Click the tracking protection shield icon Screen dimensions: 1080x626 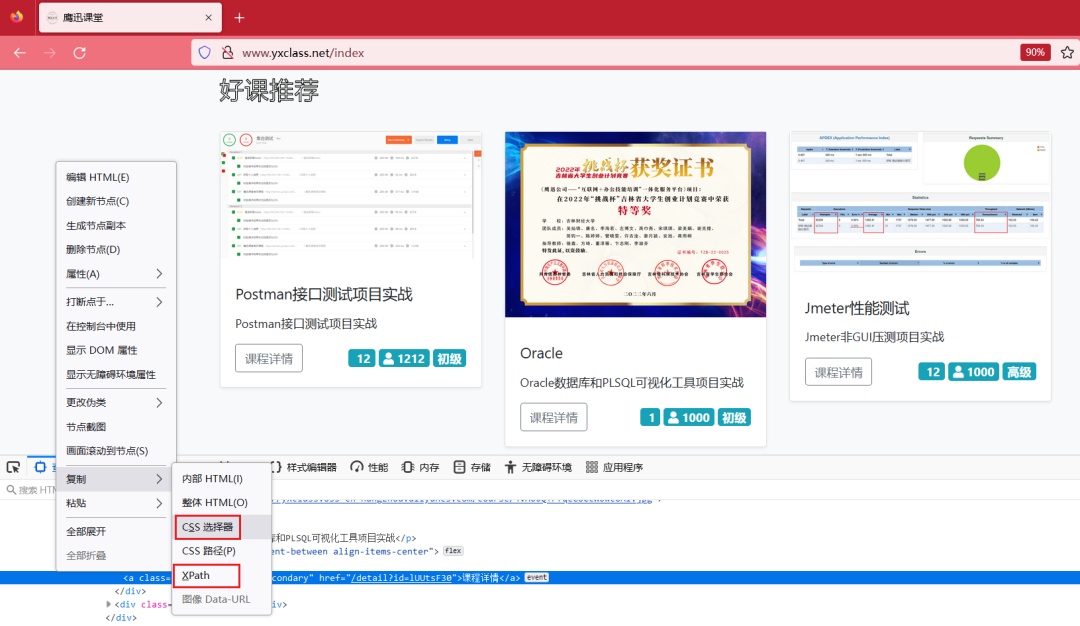(x=205, y=52)
